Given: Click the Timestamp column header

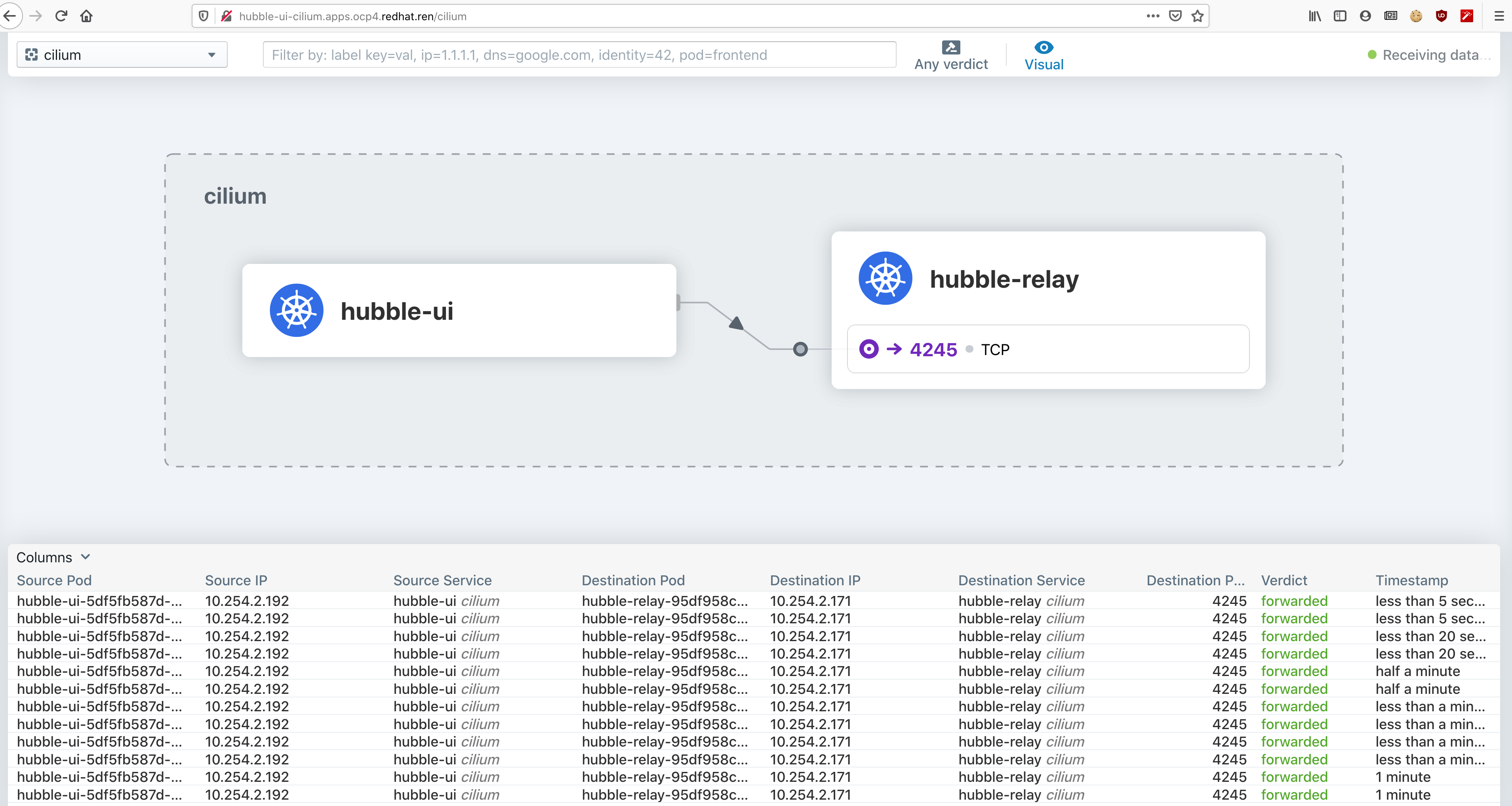Looking at the screenshot, I should pos(1411,581).
